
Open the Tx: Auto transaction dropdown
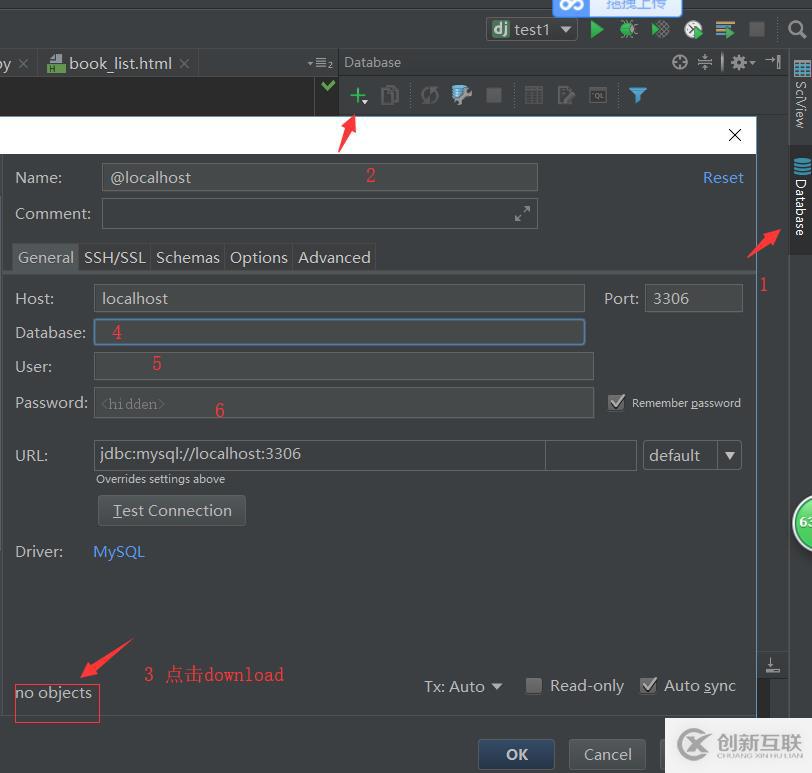point(463,687)
